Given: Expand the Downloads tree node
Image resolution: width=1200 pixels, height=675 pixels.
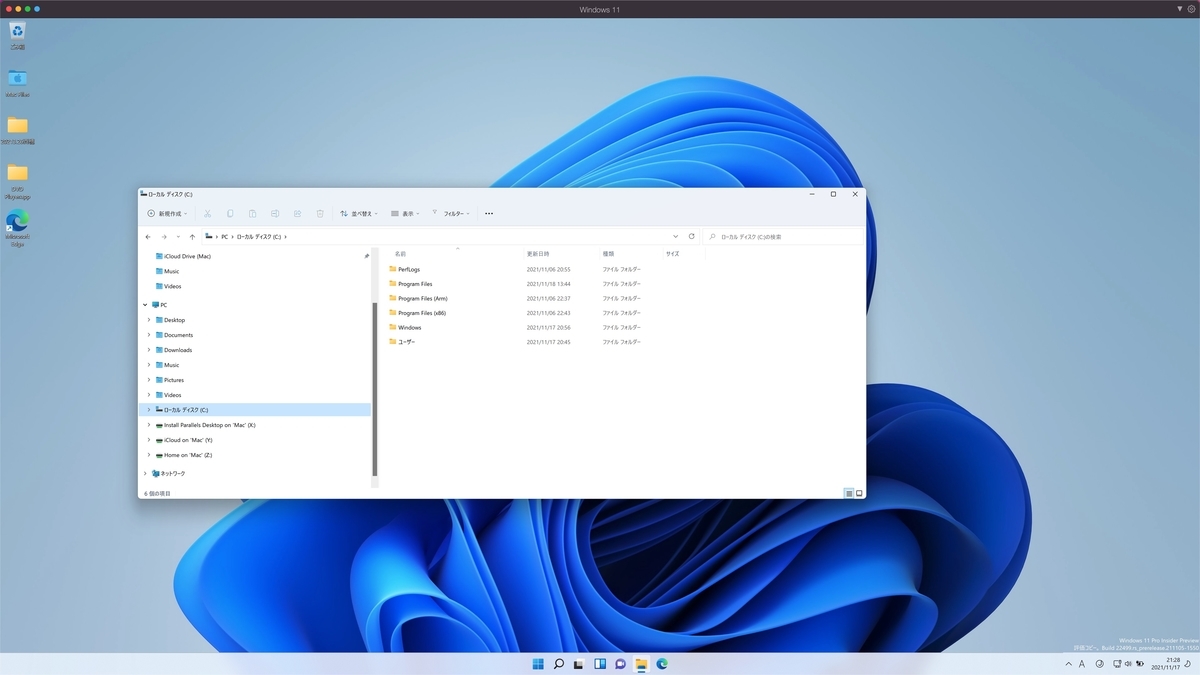Looking at the screenshot, I should (149, 350).
